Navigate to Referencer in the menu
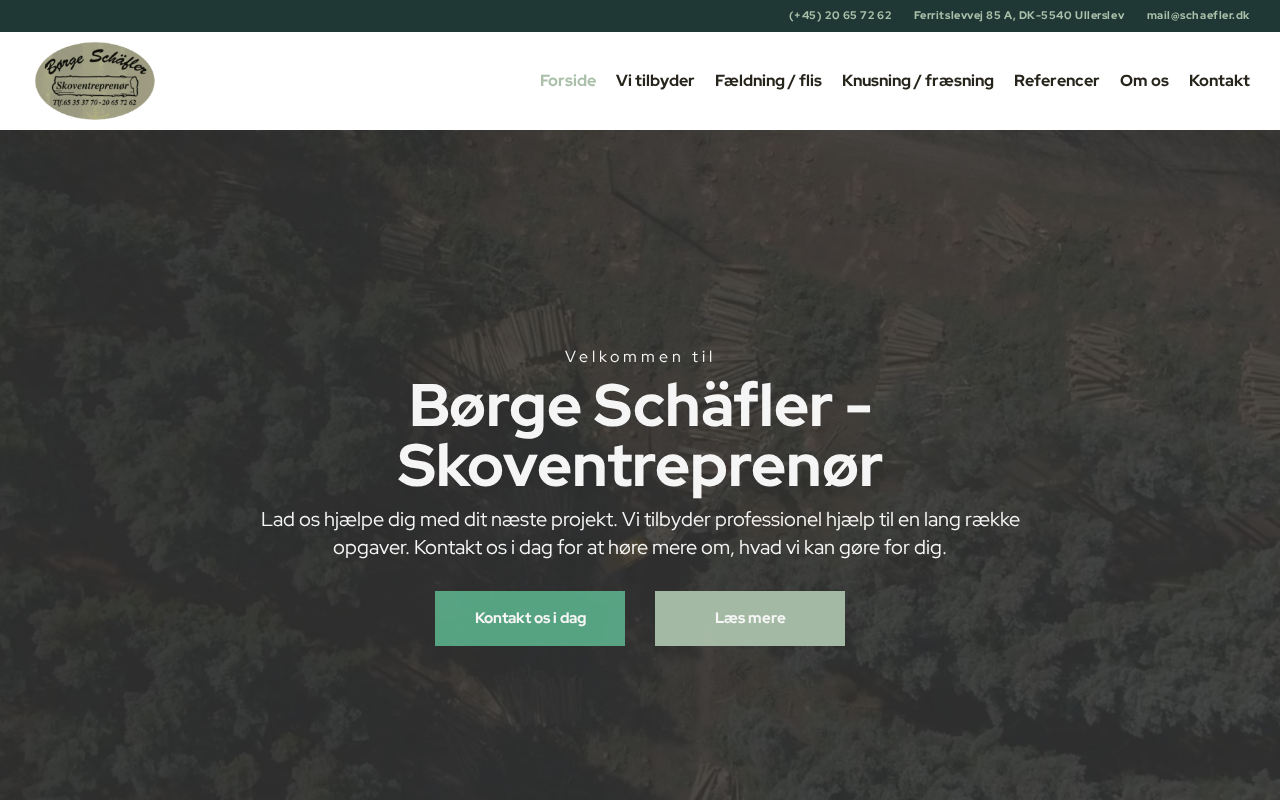 pyautogui.click(x=1057, y=81)
